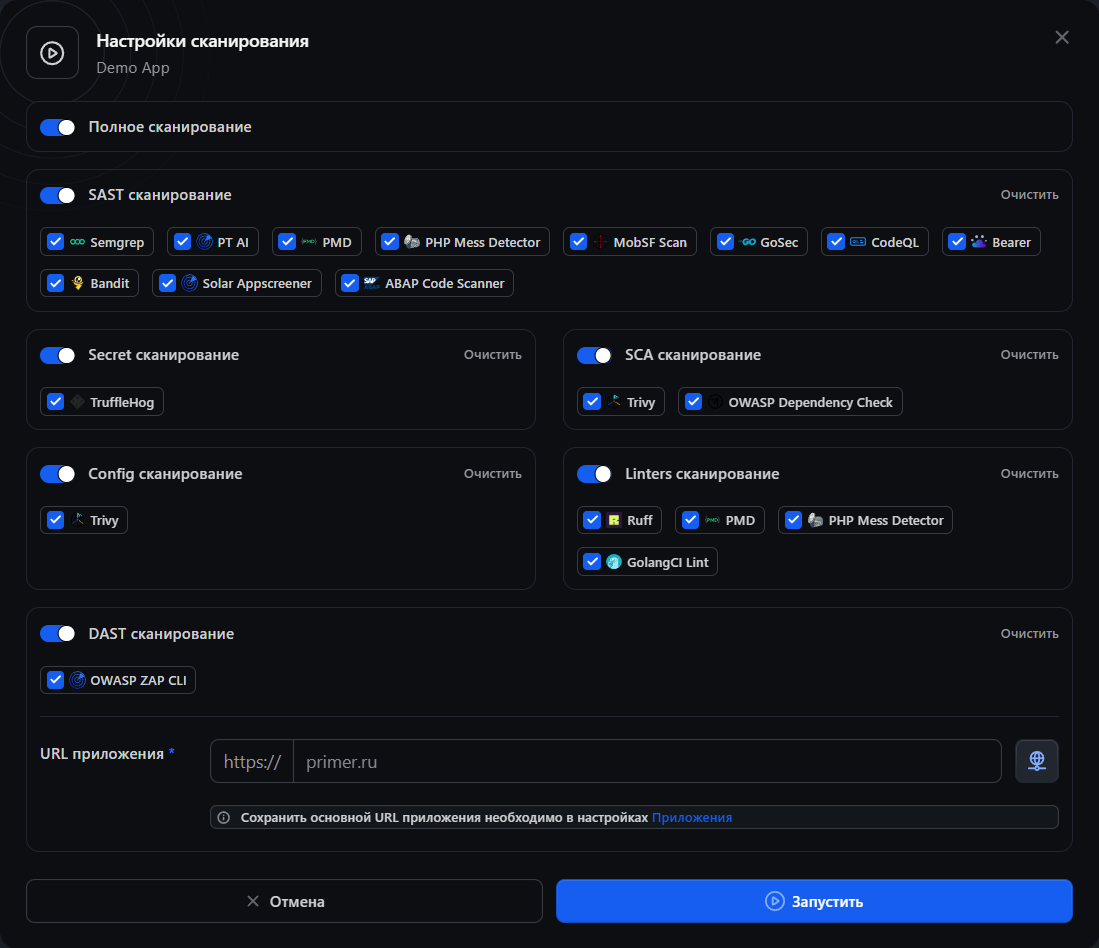Click the Solar Appscreener logo icon

click(x=189, y=283)
